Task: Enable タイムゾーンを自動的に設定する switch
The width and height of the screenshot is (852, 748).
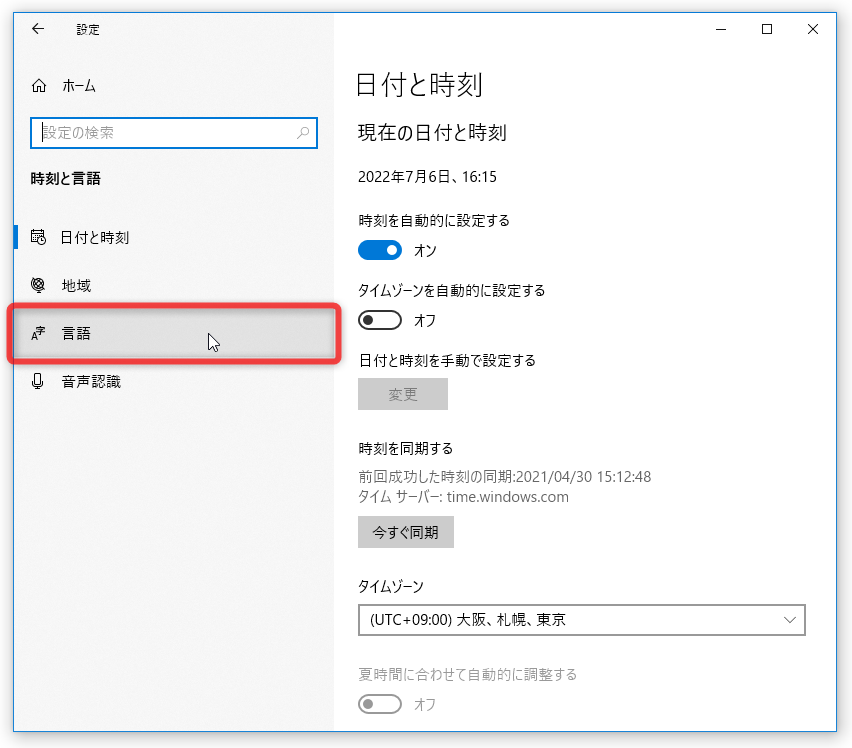Action: click(380, 320)
